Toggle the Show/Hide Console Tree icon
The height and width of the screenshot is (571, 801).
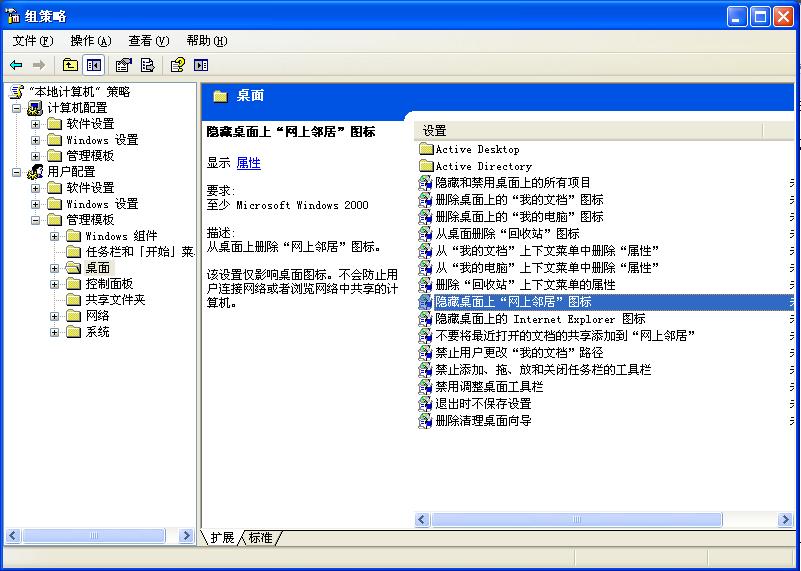coord(94,65)
